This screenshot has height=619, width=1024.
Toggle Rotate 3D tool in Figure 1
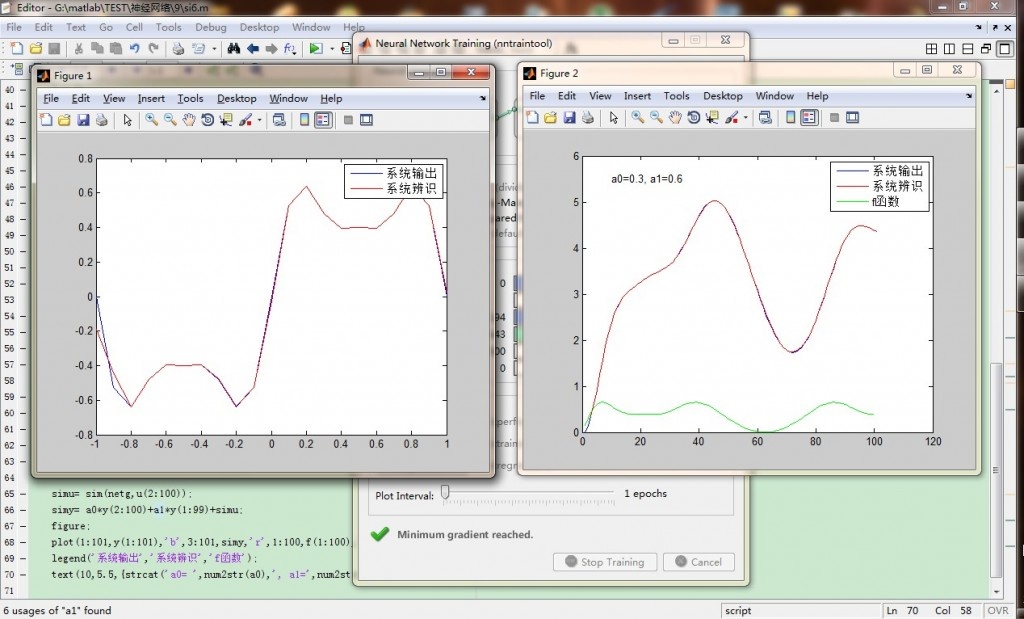[208, 120]
